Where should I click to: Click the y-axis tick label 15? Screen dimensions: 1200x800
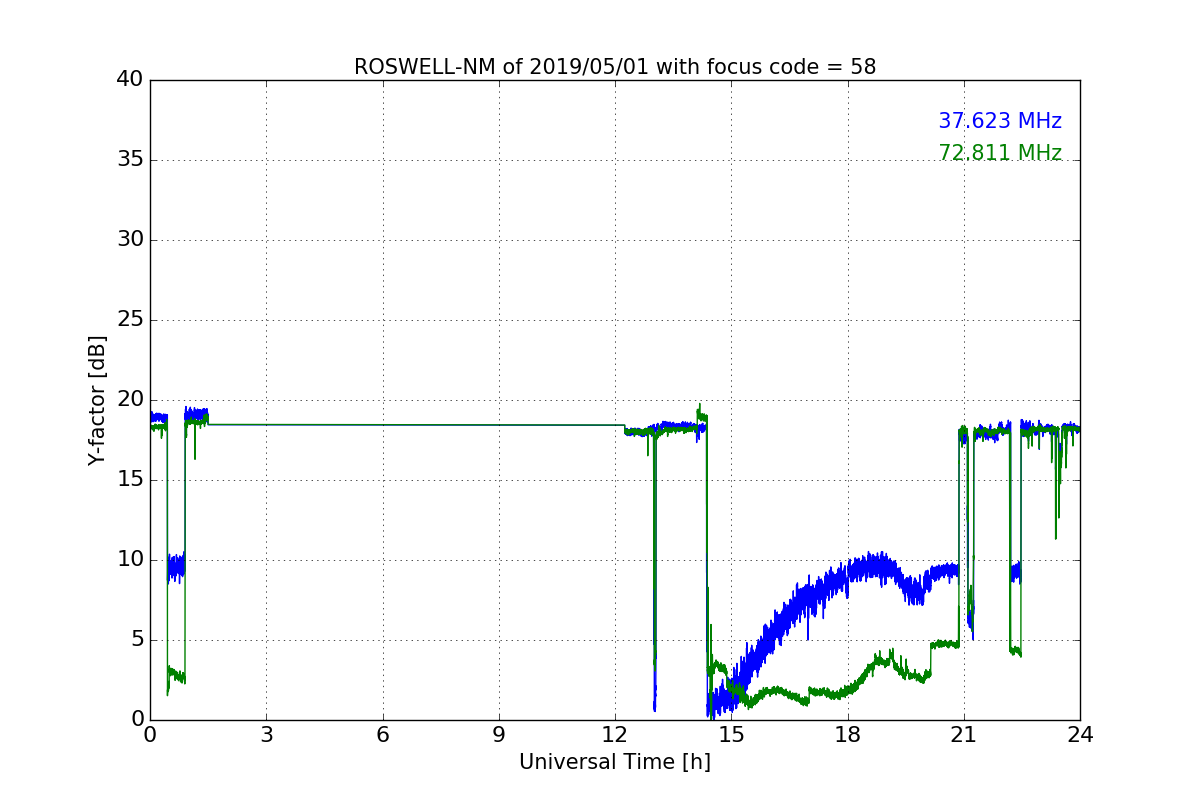point(130,480)
